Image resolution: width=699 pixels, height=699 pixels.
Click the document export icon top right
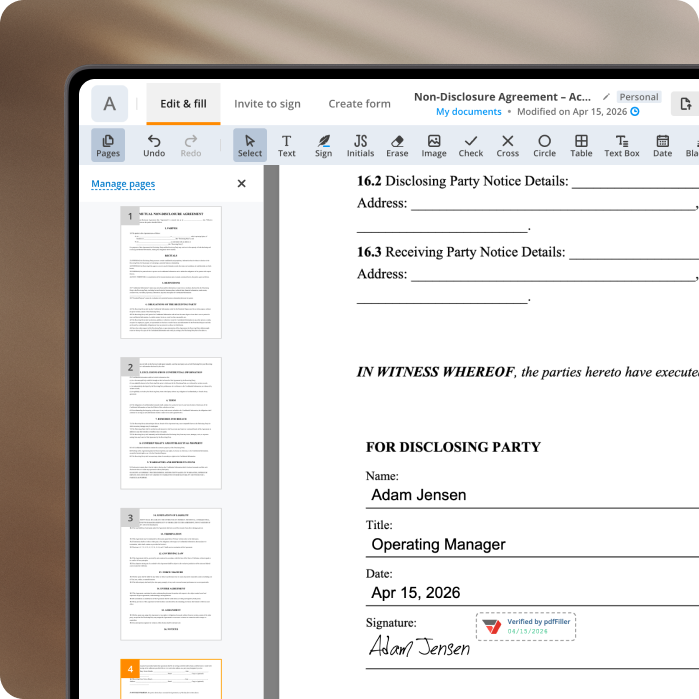686,104
